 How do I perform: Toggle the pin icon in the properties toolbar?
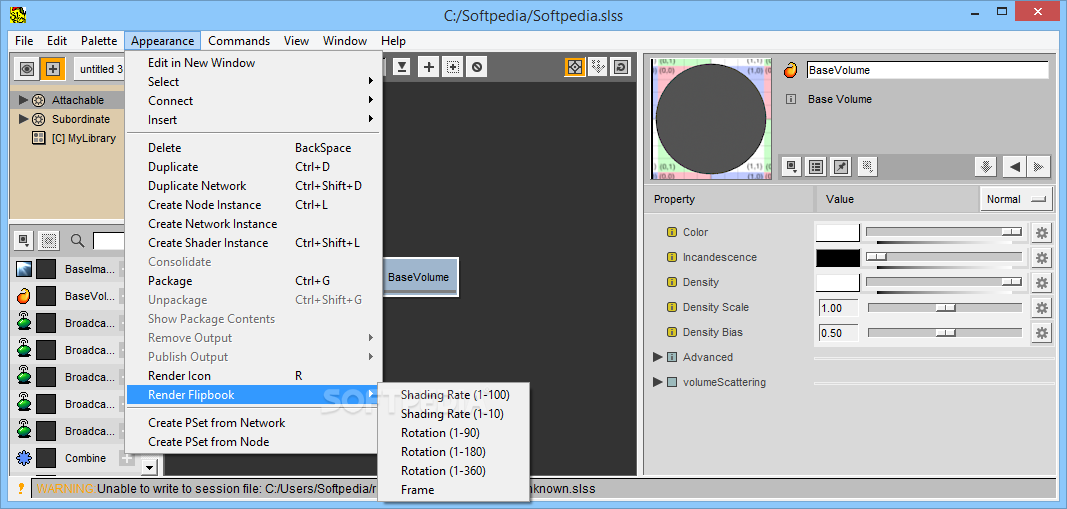pyautogui.click(x=841, y=166)
